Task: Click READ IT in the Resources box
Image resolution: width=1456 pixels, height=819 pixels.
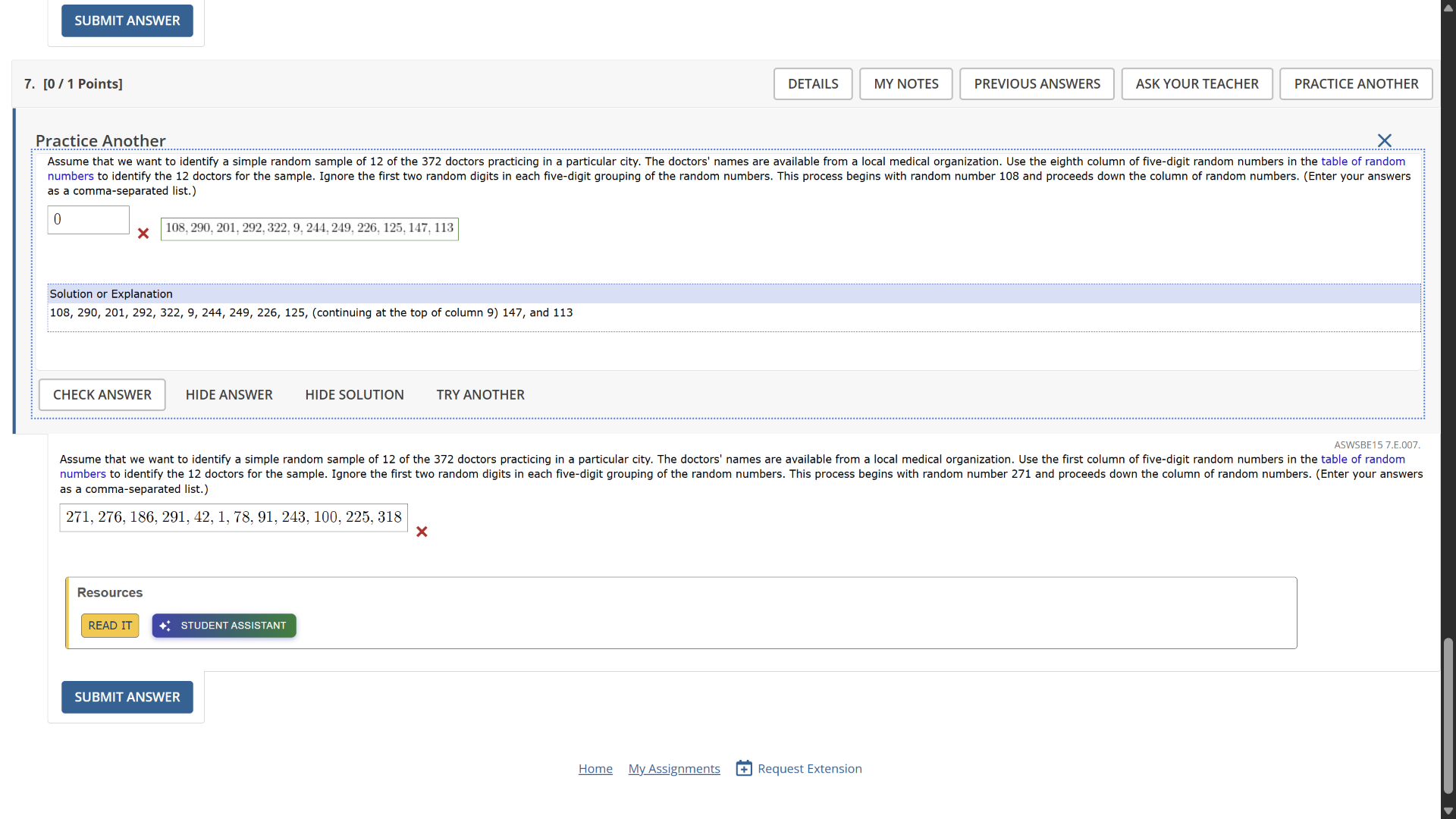Action: click(x=109, y=626)
